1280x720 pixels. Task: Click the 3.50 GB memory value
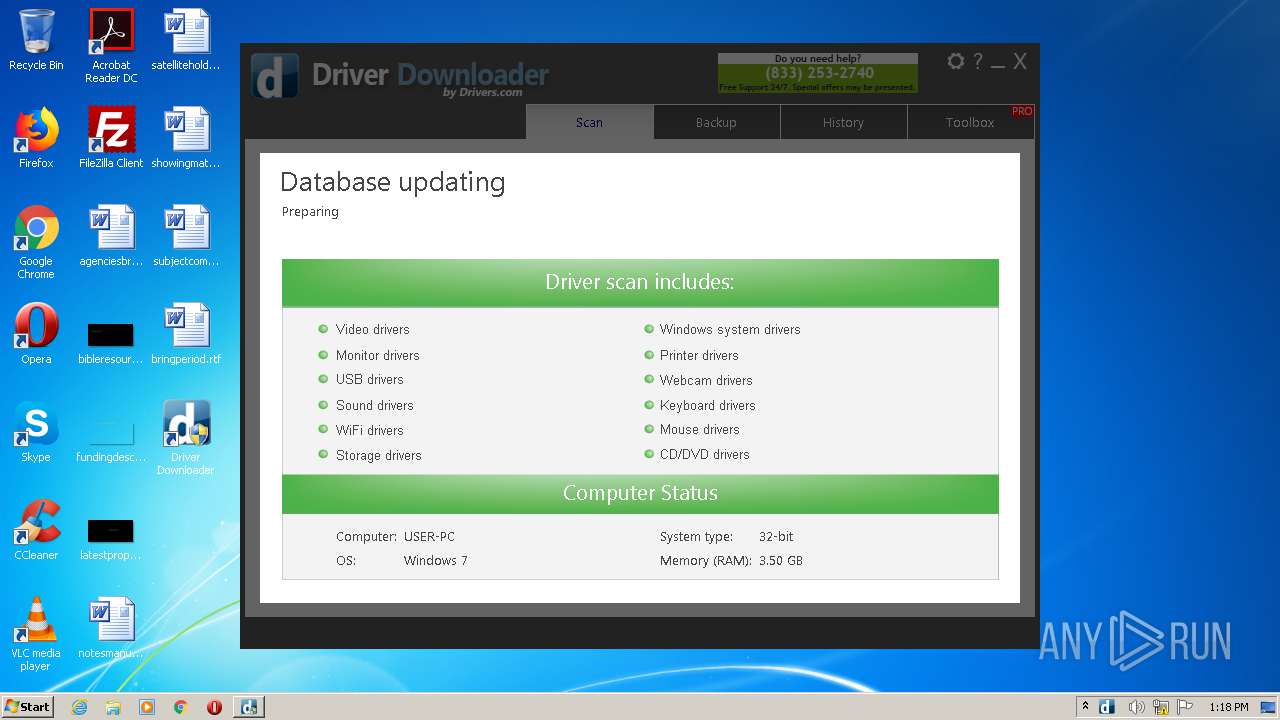(781, 560)
